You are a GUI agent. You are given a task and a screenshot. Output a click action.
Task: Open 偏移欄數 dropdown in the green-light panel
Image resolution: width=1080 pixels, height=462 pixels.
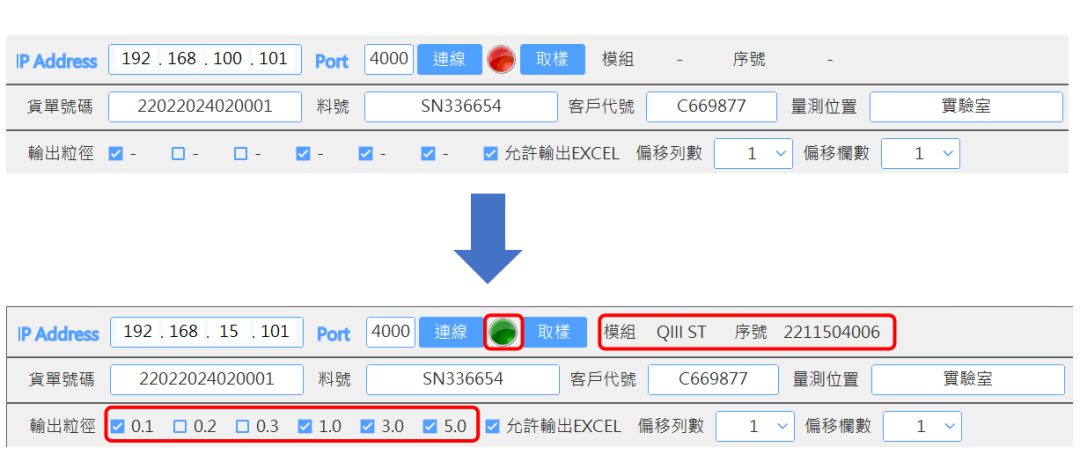(x=922, y=426)
